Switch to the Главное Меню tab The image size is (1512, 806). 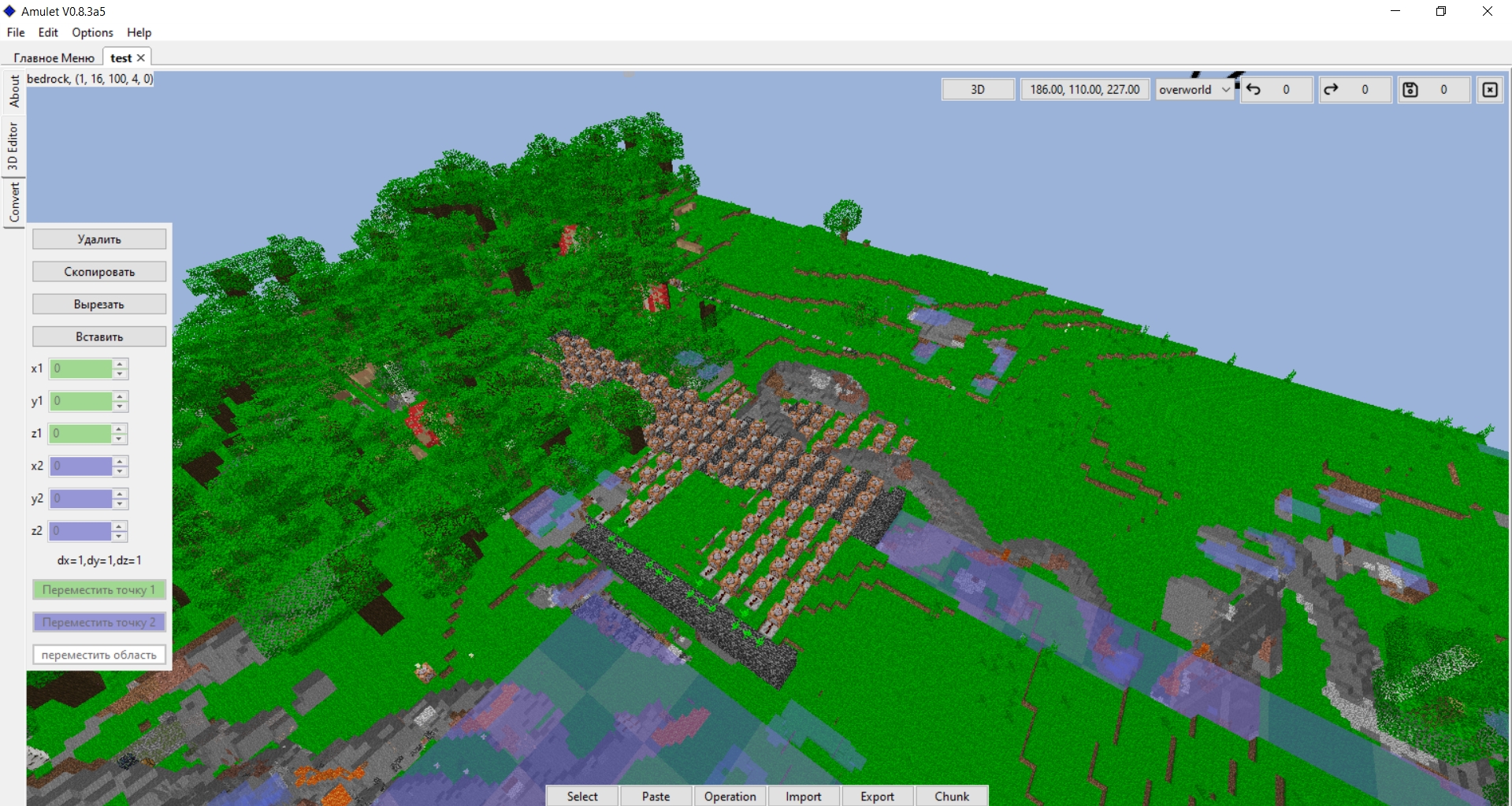[x=54, y=57]
